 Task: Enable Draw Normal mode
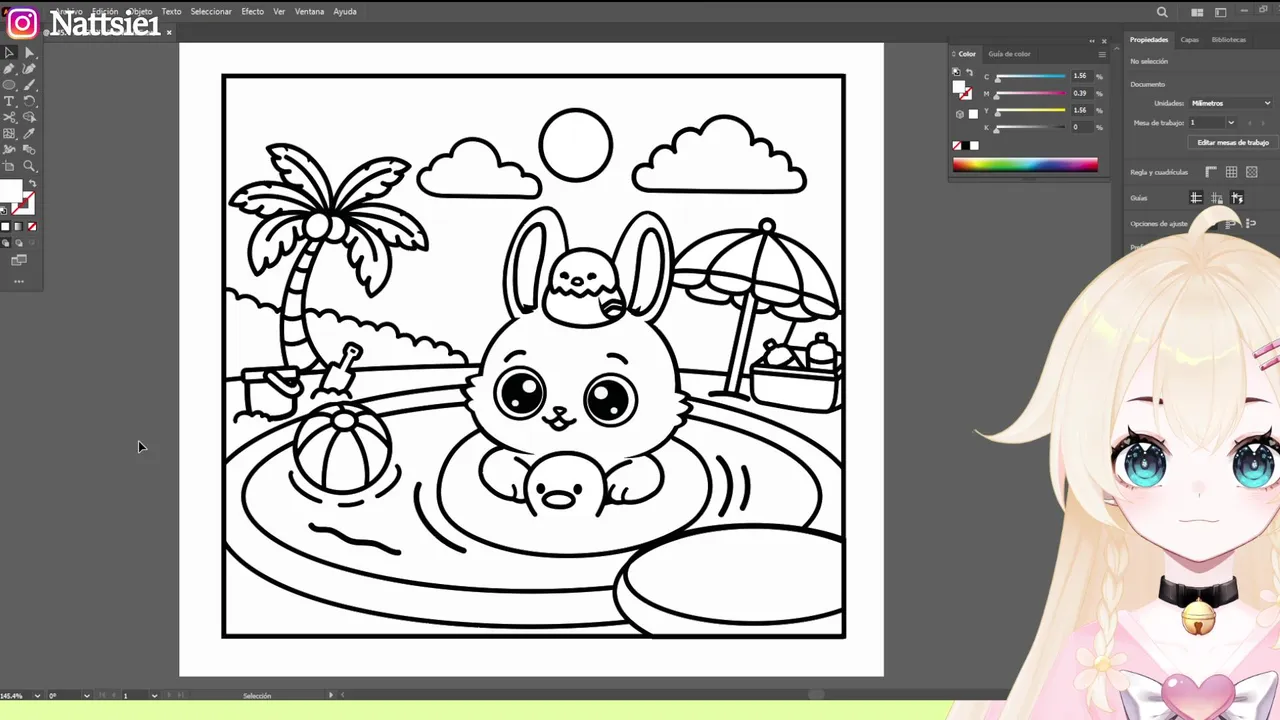tap(5, 243)
